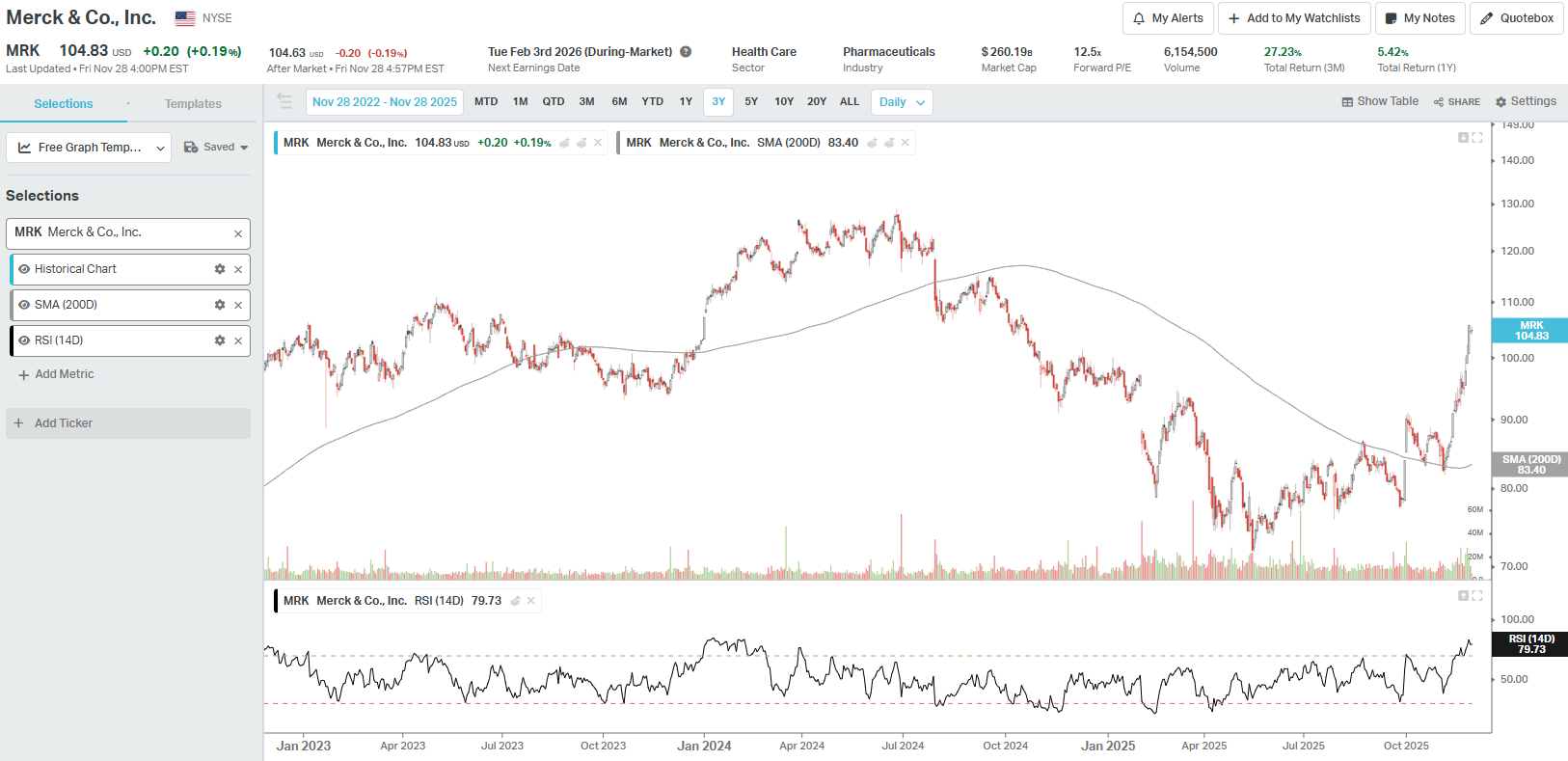Remove MRK Merck & Co. ticker from selections
Viewport: 1568px width, 761px height.
coord(238,233)
